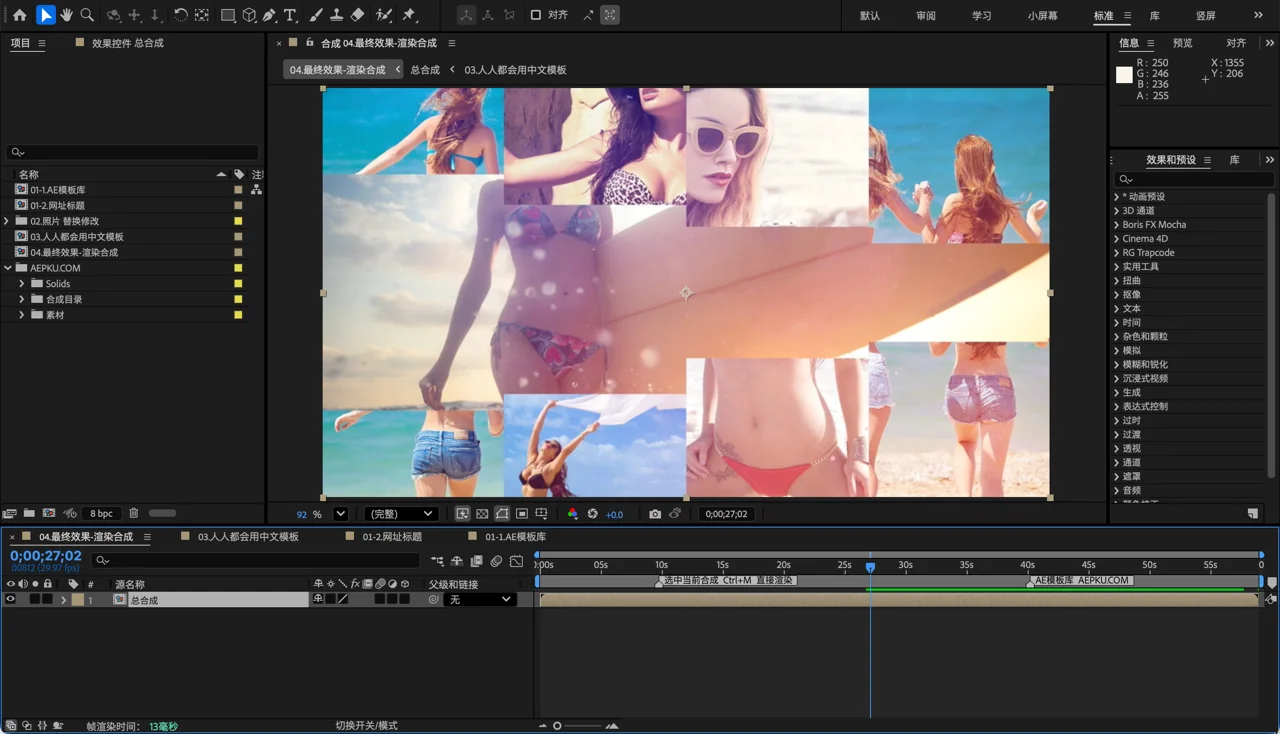Delete selected project item with trash icon
This screenshot has width=1280, height=734.
click(133, 513)
